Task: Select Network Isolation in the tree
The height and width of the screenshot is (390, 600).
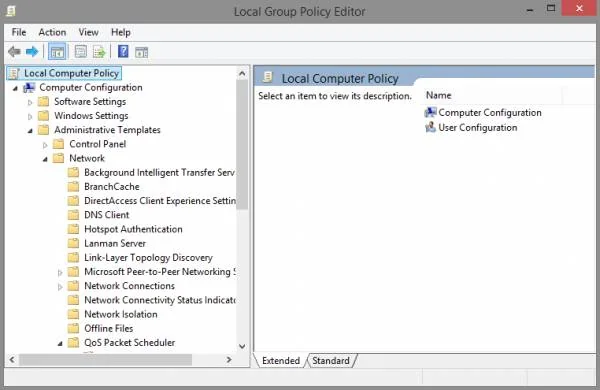Action: coord(121,314)
